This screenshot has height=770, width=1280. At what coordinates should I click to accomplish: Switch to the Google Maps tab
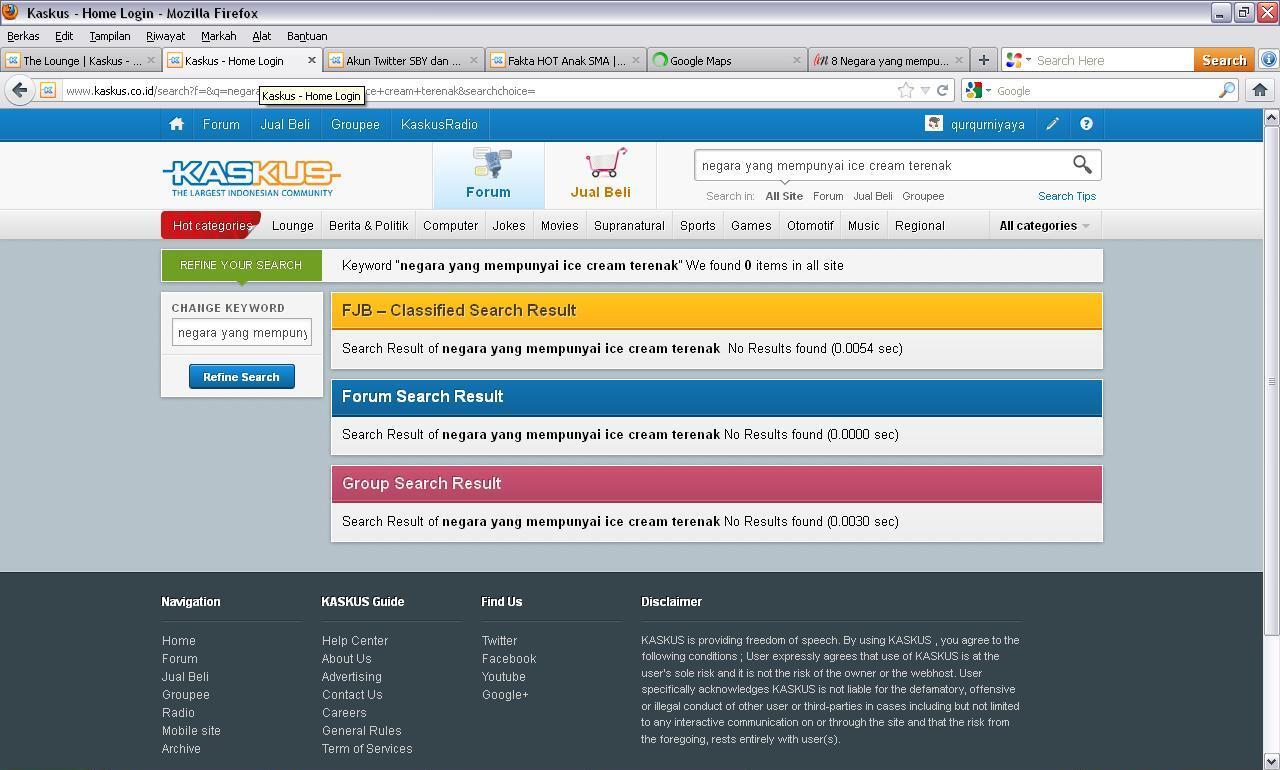[x=726, y=60]
